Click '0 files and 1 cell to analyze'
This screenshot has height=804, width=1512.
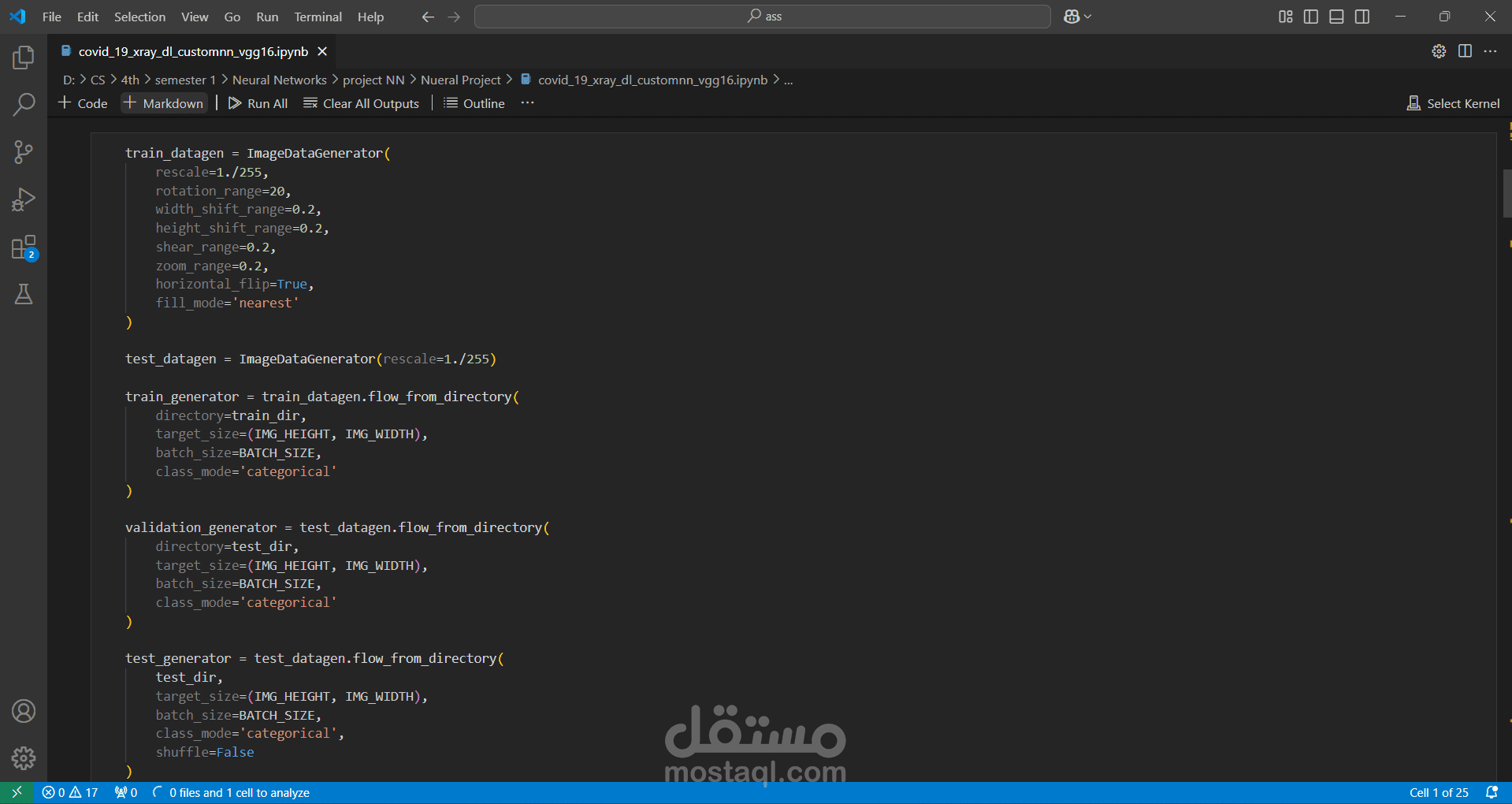tap(231, 793)
